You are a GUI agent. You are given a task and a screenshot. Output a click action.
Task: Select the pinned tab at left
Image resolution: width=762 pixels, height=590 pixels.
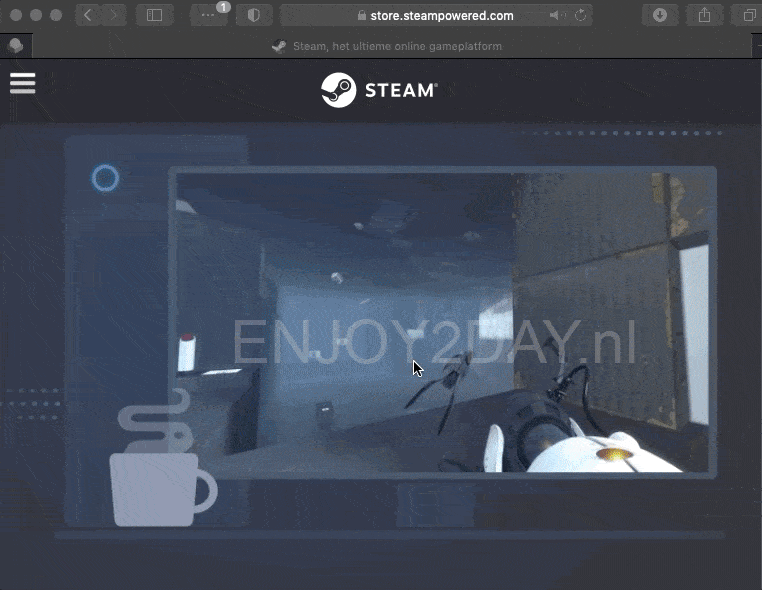[16, 46]
